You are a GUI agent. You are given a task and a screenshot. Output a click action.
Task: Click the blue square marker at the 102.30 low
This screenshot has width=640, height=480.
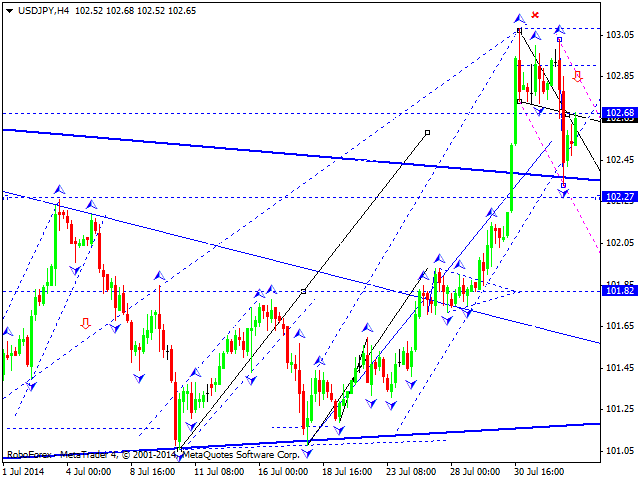coord(564,185)
